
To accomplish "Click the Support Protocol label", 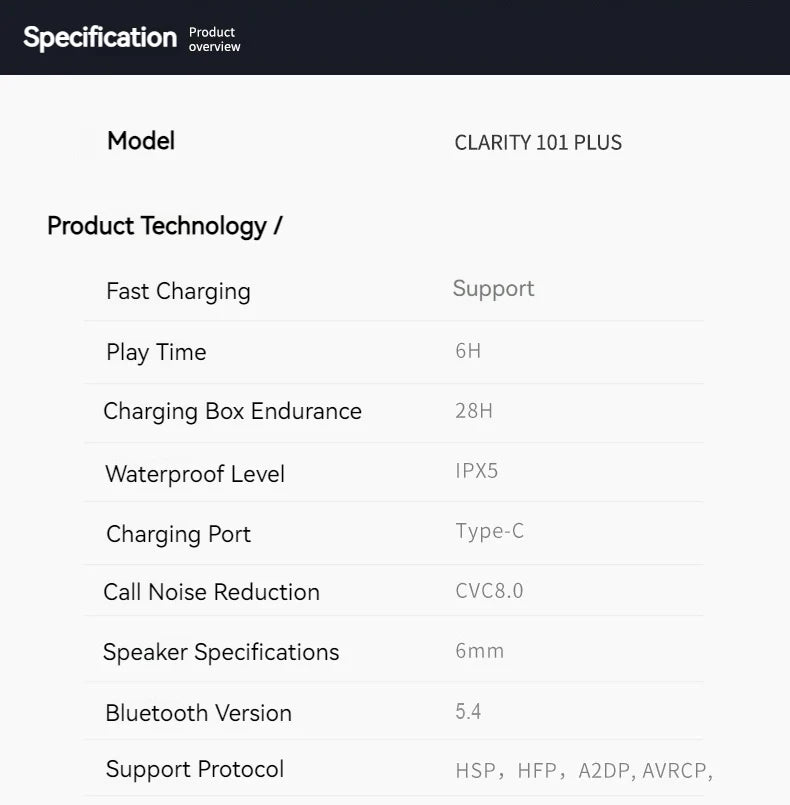I will tap(195, 770).
